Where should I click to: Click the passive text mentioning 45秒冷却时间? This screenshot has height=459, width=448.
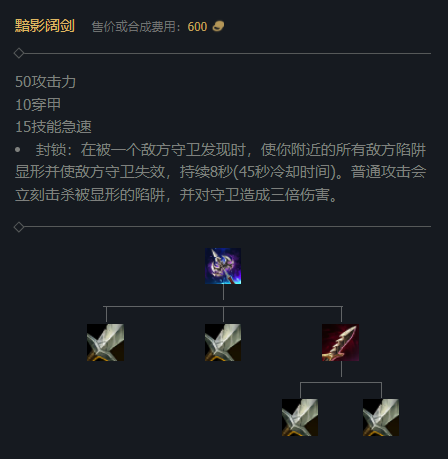pos(285,172)
